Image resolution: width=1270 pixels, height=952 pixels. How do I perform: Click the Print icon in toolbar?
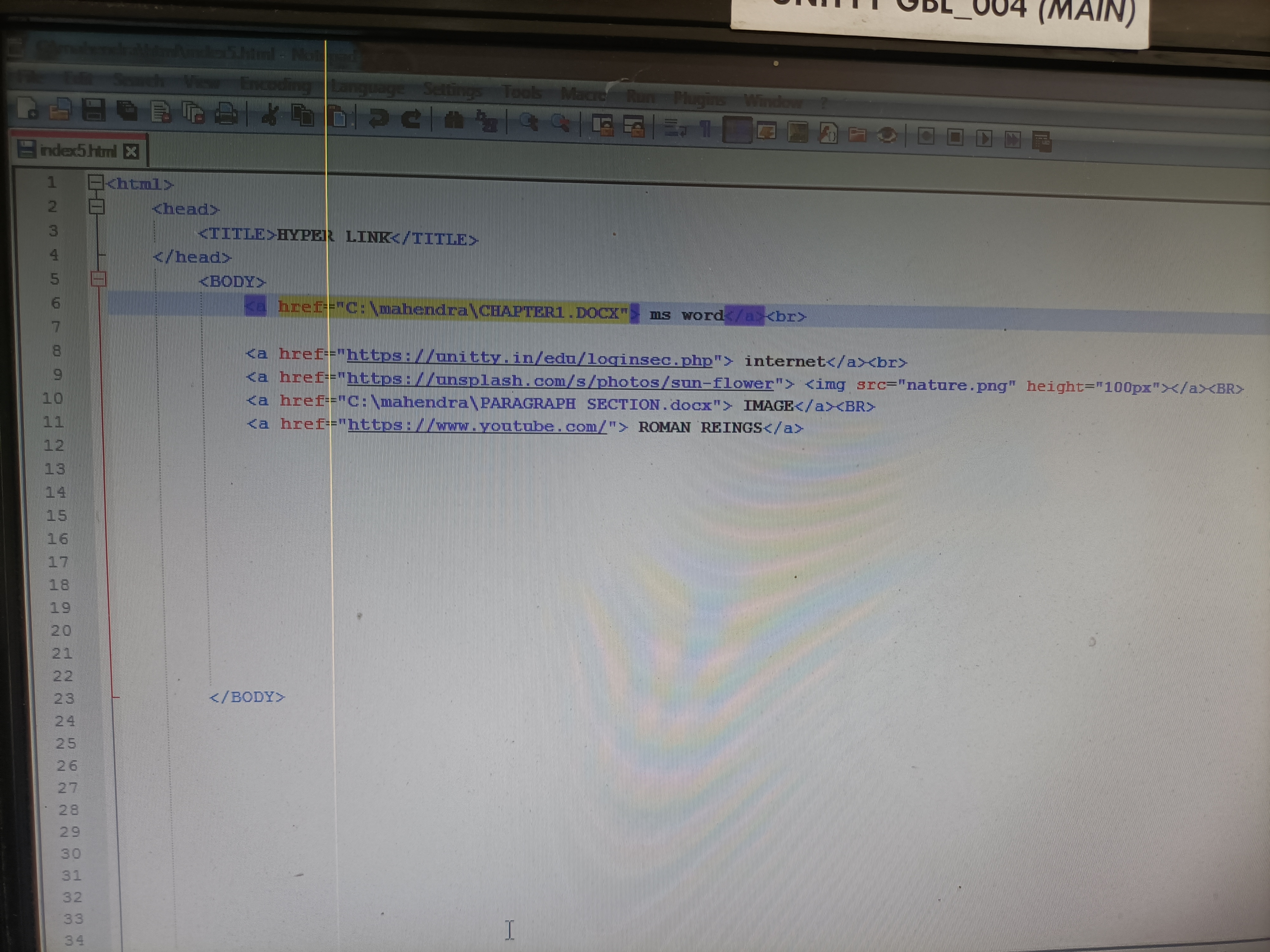coord(226,114)
